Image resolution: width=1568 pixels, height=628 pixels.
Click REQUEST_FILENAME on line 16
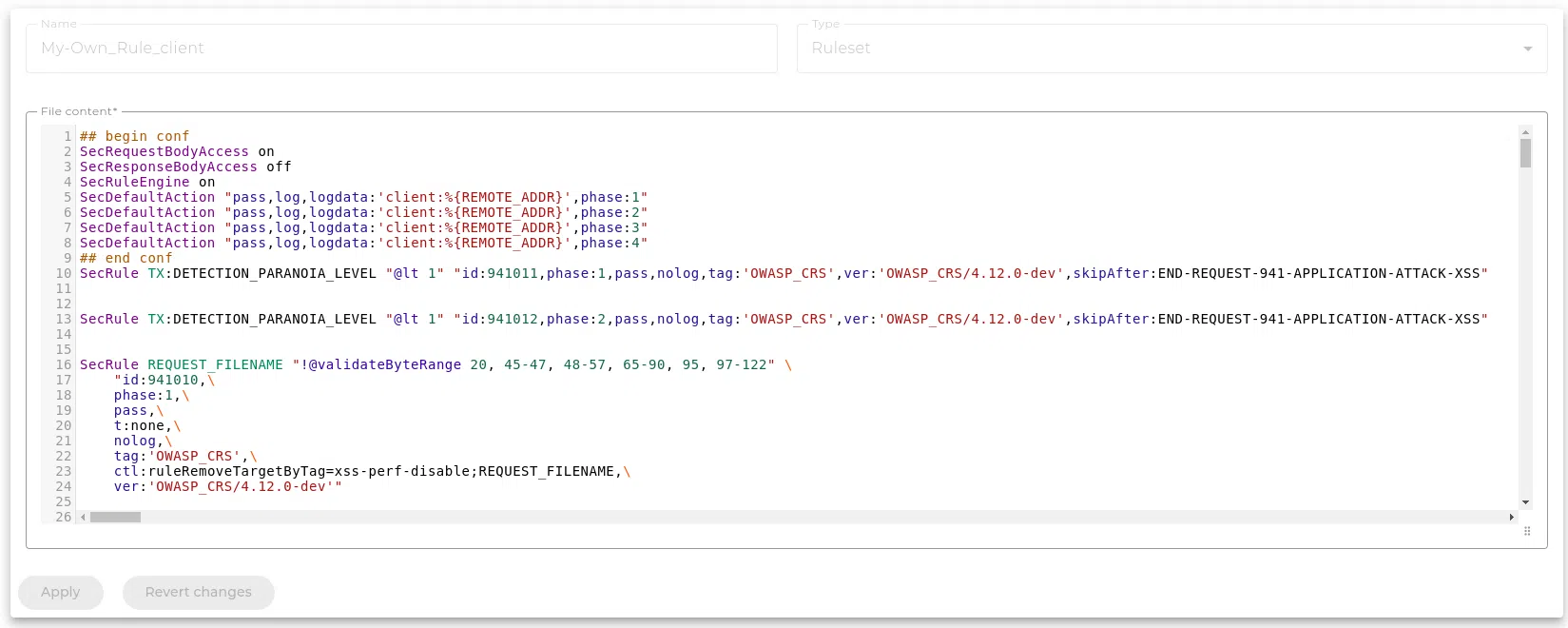(x=215, y=364)
